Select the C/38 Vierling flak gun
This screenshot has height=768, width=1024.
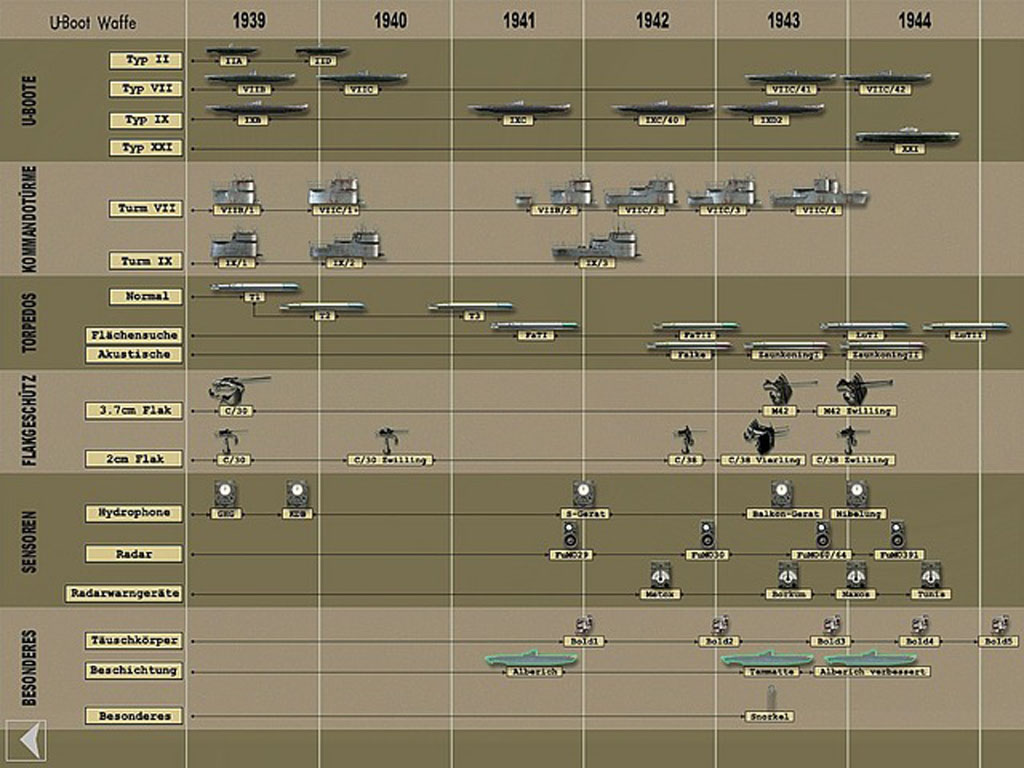pyautogui.click(x=765, y=437)
